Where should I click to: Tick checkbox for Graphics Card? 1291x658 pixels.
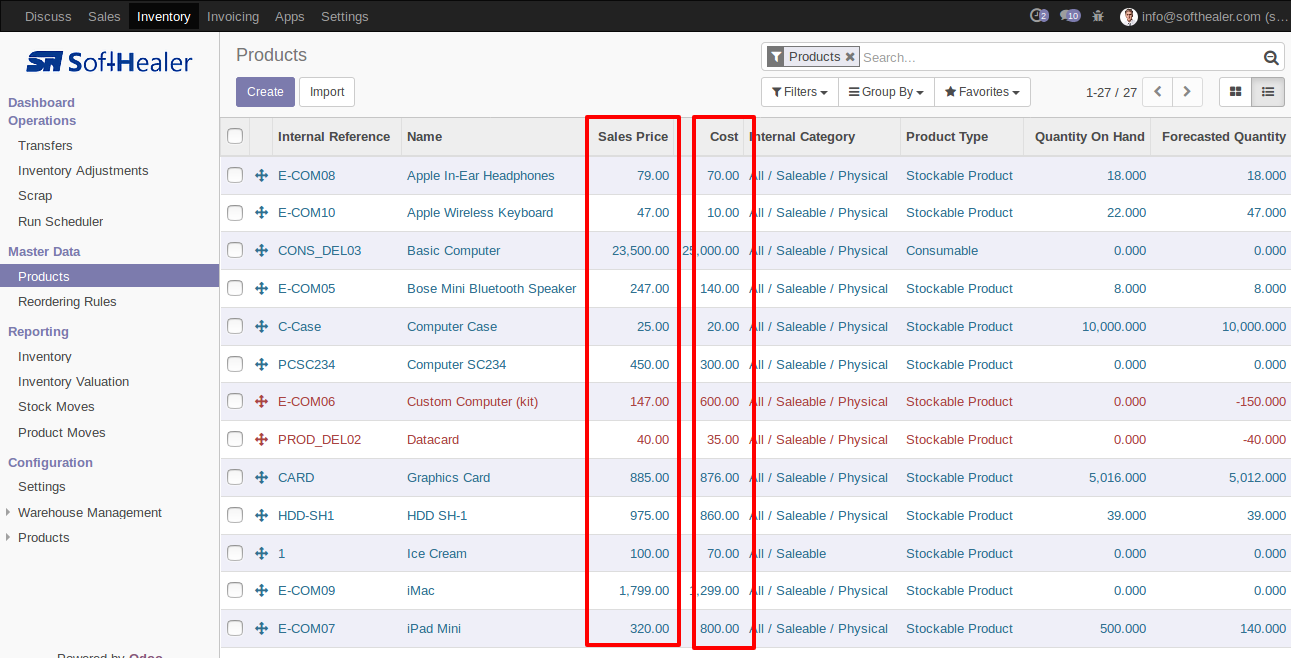tap(235, 477)
